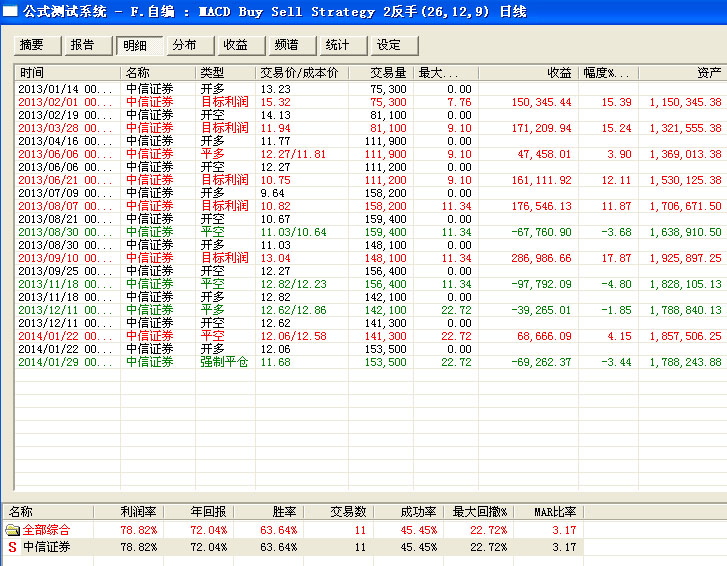Sort summary by 胜率 header
The image size is (727, 566).
pyautogui.click(x=269, y=512)
